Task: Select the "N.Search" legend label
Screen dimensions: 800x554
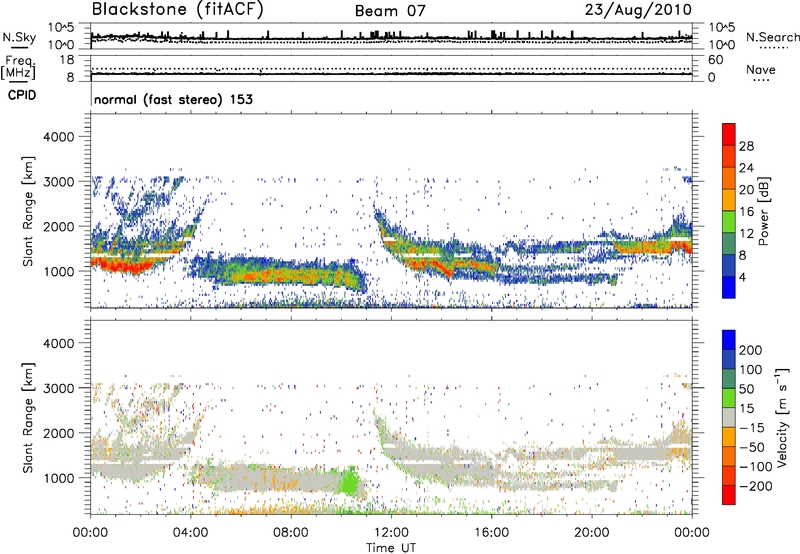Action: [772, 37]
